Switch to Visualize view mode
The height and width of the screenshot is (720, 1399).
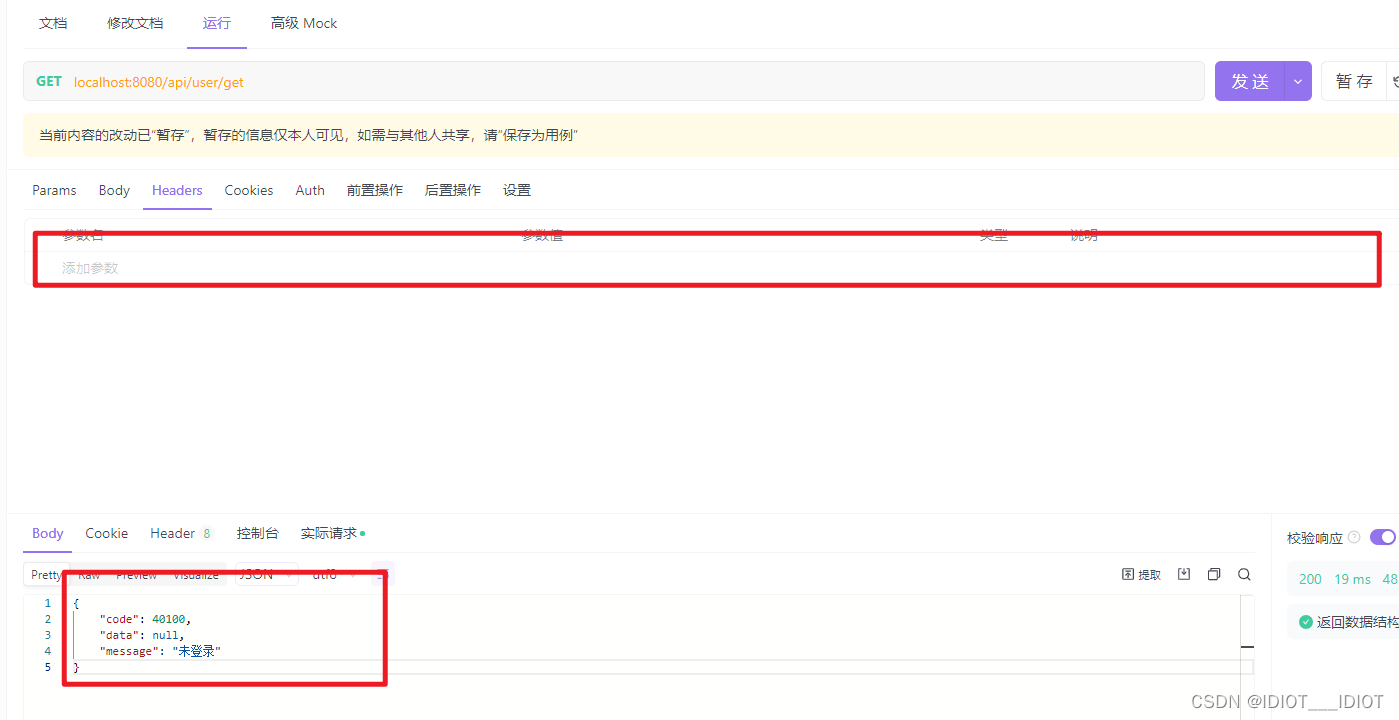coord(195,574)
